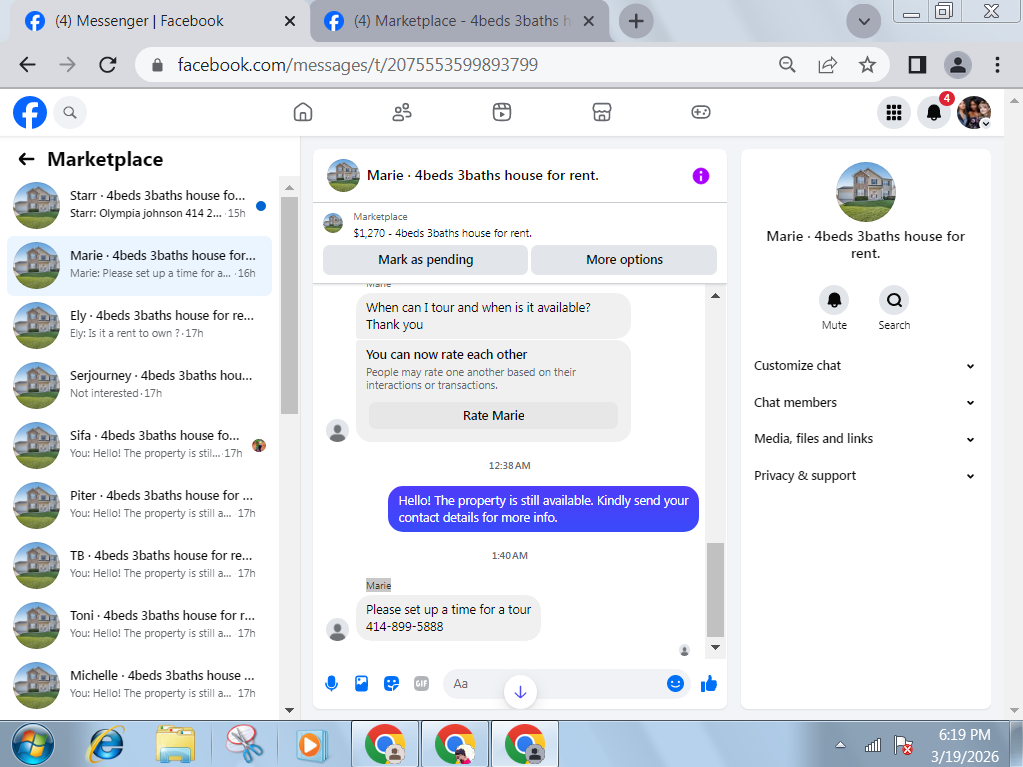This screenshot has height=767, width=1023.
Task: Bookmark this page with the star icon
Action: [x=867, y=65]
